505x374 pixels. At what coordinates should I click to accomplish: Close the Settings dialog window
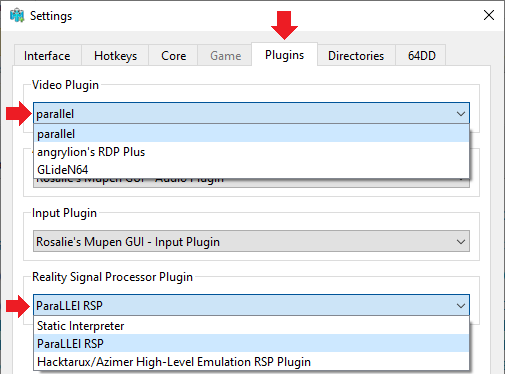pyautogui.click(x=489, y=15)
